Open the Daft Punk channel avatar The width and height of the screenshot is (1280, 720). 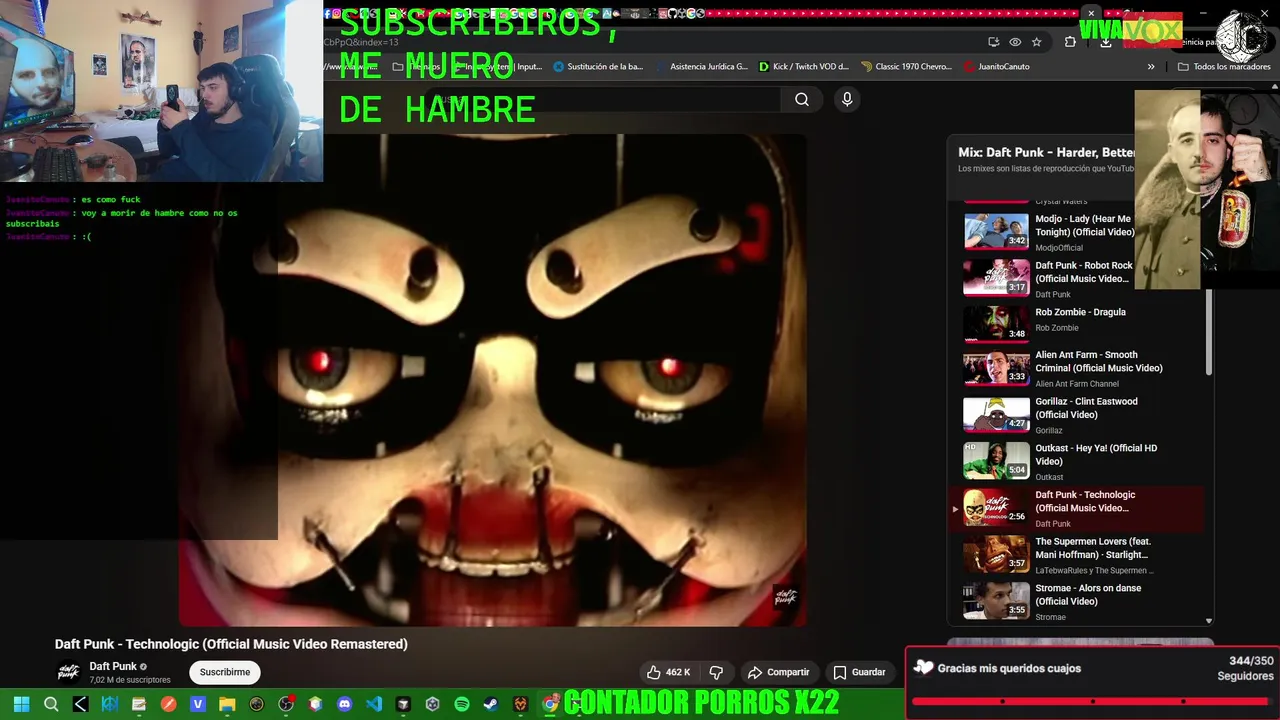click(x=68, y=672)
